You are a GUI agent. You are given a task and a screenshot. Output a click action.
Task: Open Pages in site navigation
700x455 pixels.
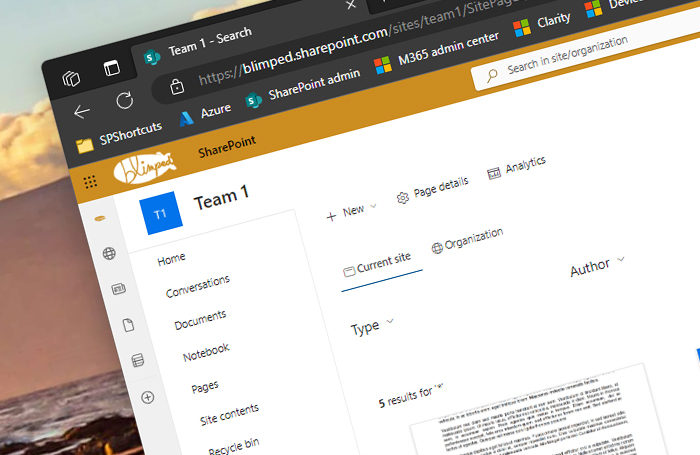(205, 386)
